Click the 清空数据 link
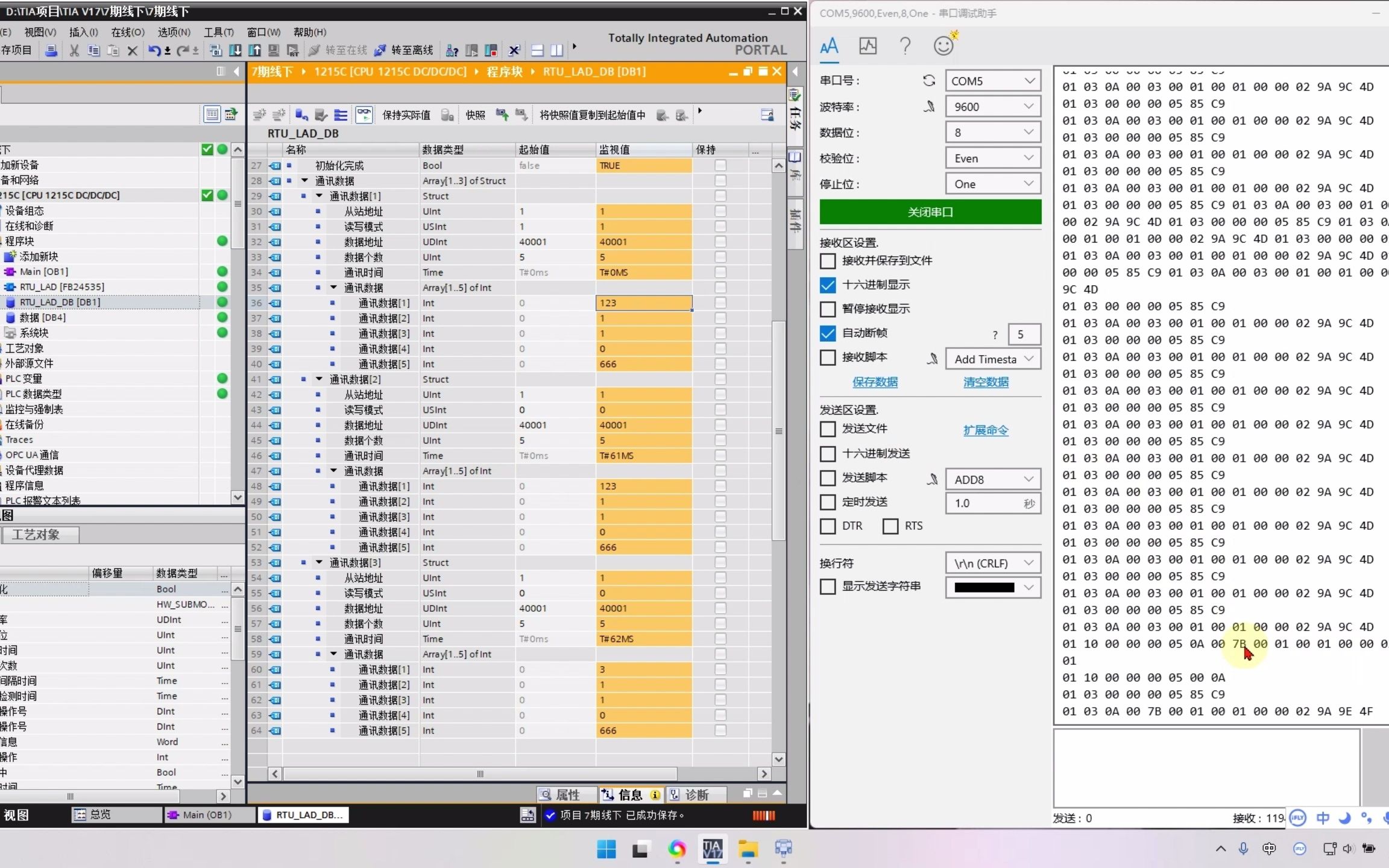The image size is (1389, 868). (x=986, y=382)
